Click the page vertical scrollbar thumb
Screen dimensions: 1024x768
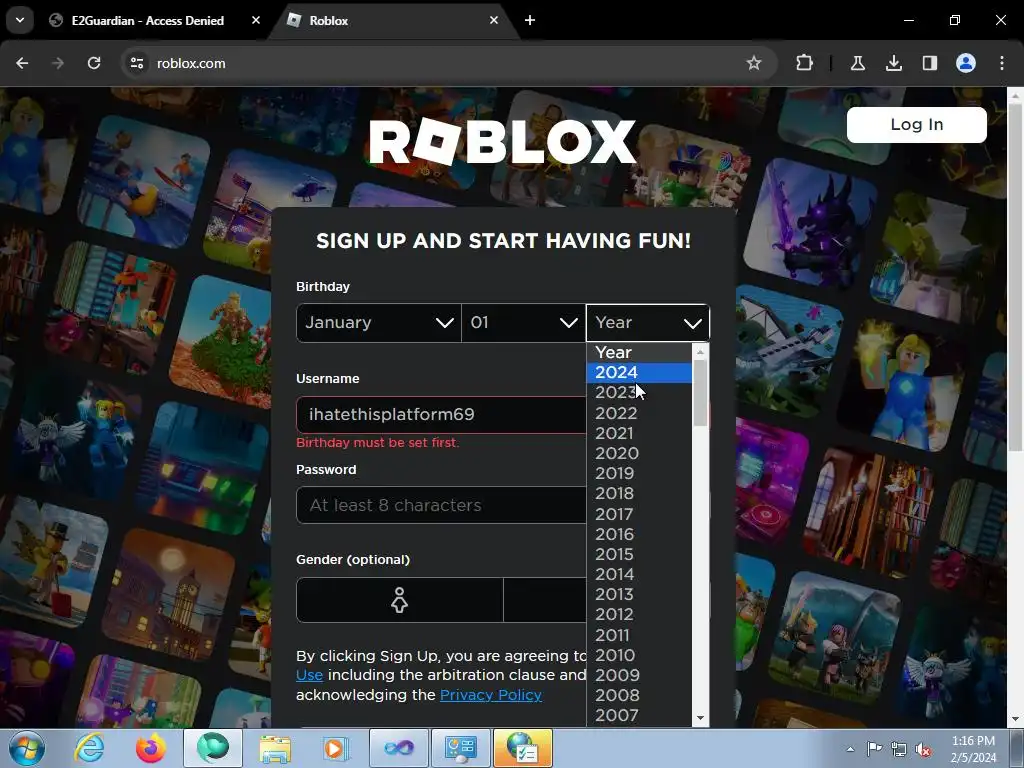tap(1016, 277)
